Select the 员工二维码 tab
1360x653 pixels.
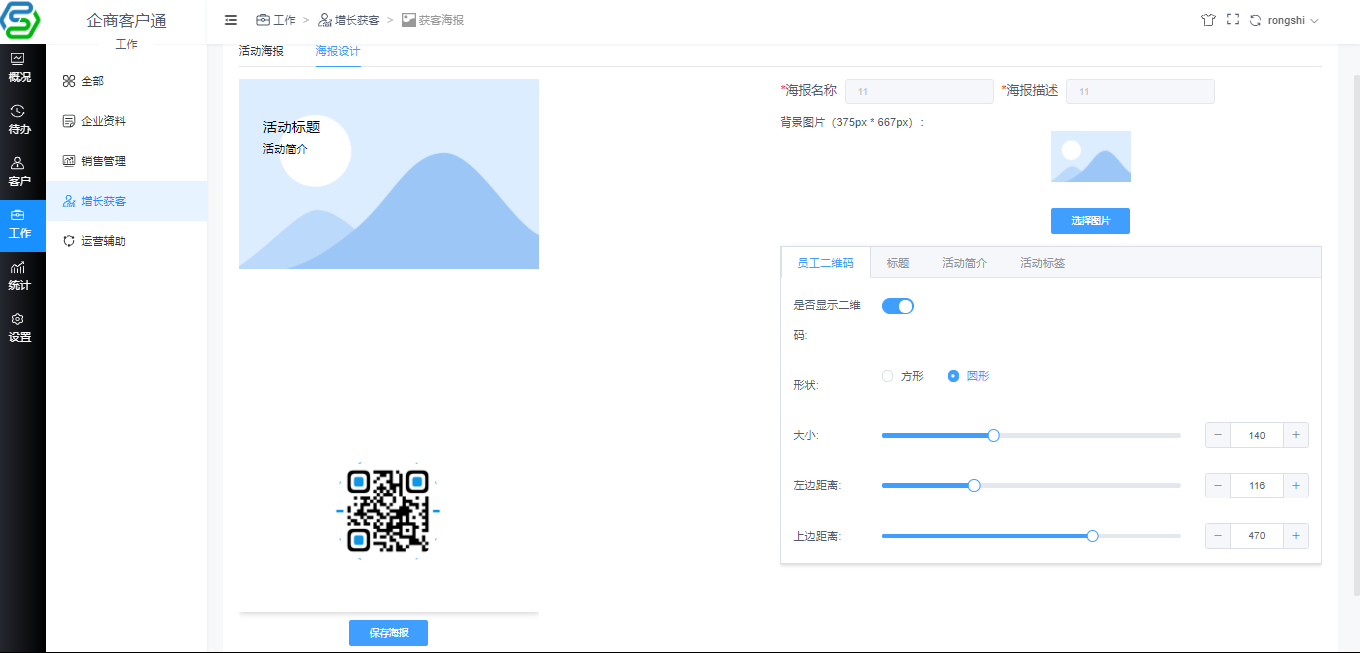pyautogui.click(x=825, y=263)
